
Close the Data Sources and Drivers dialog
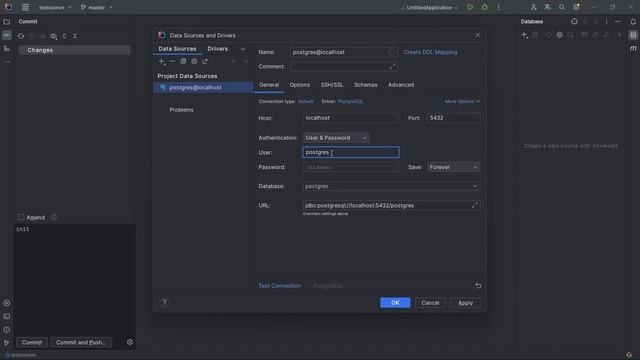tap(477, 35)
